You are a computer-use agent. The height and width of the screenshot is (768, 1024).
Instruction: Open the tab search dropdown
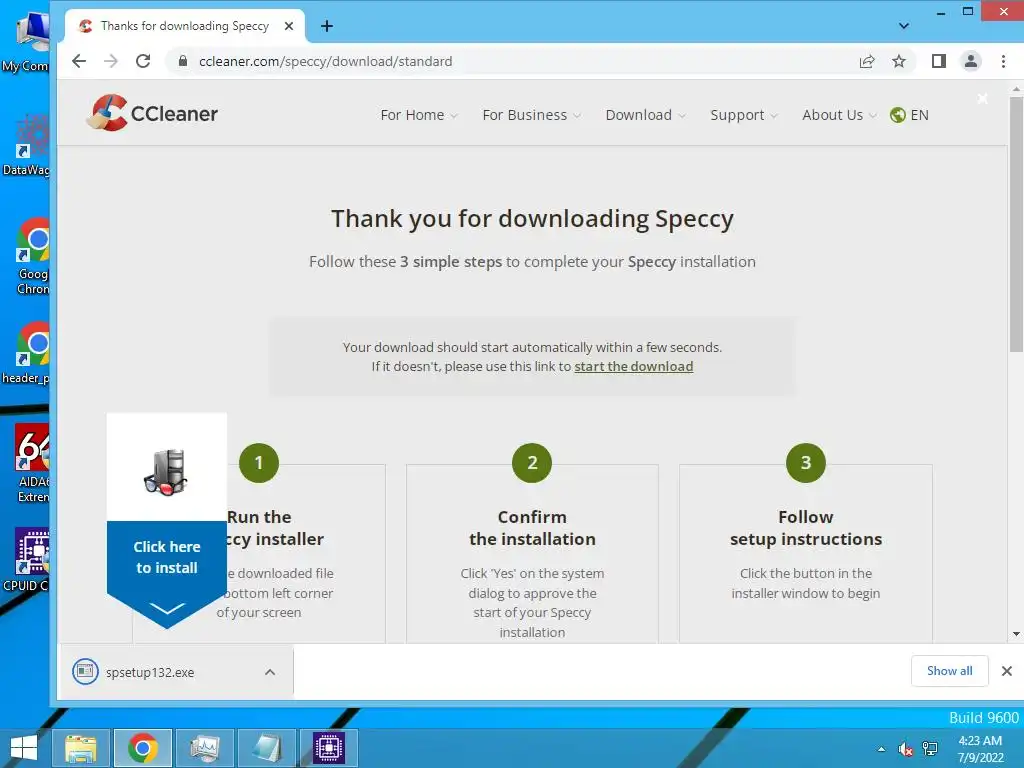pyautogui.click(x=904, y=26)
